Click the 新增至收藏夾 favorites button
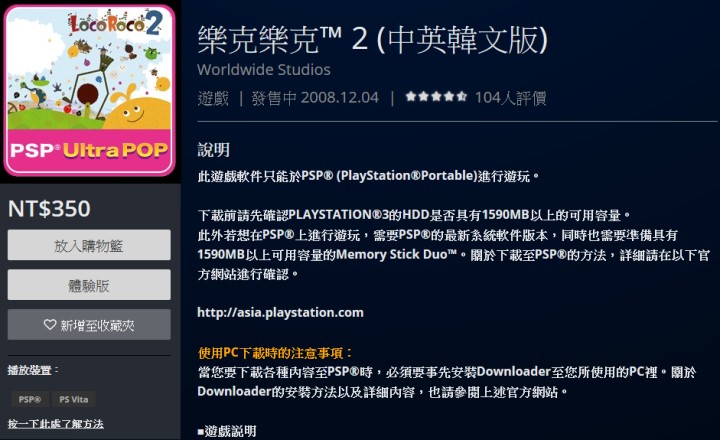This screenshot has width=720, height=440. click(x=89, y=325)
